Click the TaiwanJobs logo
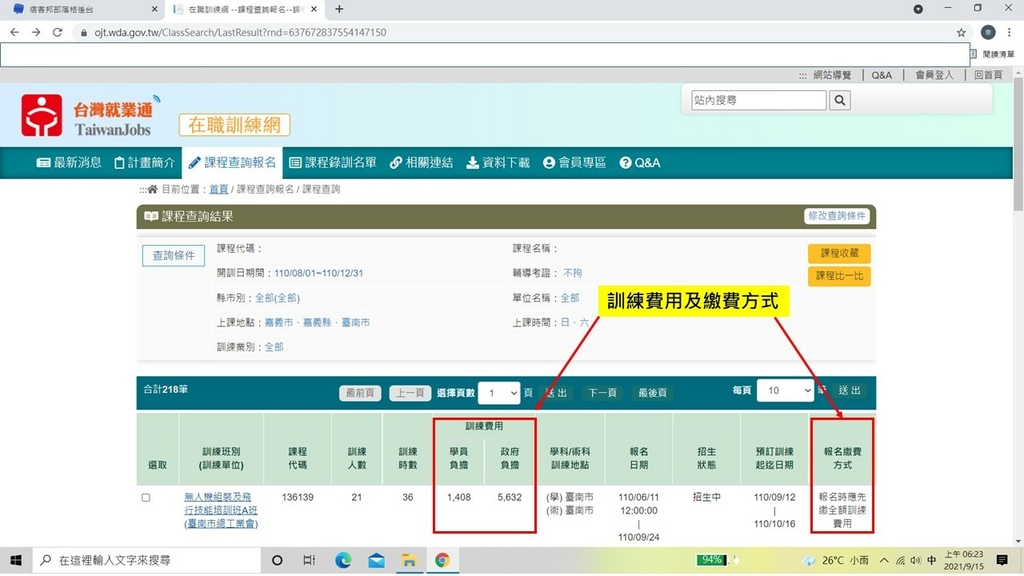The width and height of the screenshot is (1024, 576). point(90,116)
